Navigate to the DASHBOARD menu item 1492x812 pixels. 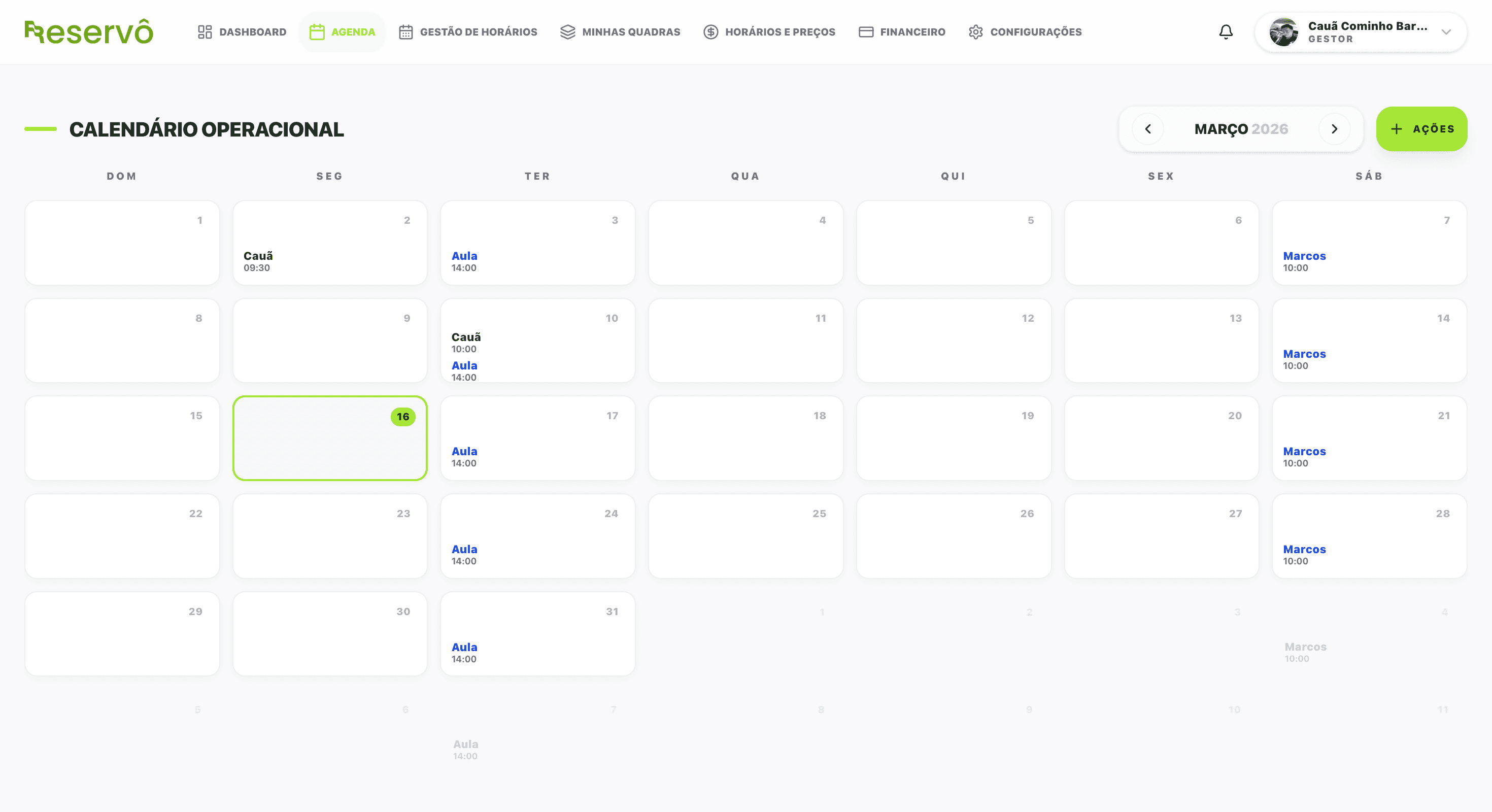tap(253, 32)
